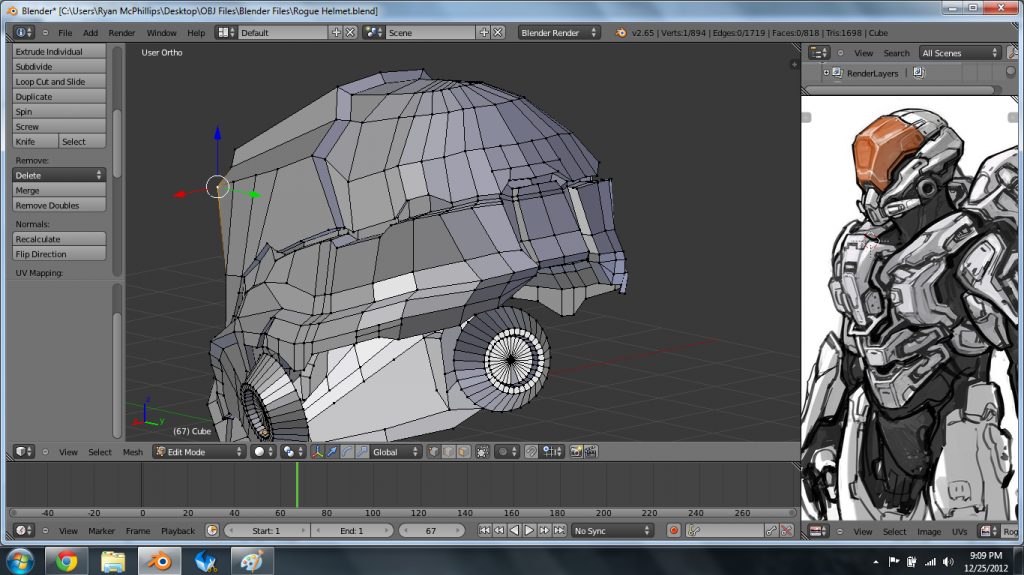1024x575 pixels.
Task: Browse screen layouts icon button
Action: click(x=225, y=33)
